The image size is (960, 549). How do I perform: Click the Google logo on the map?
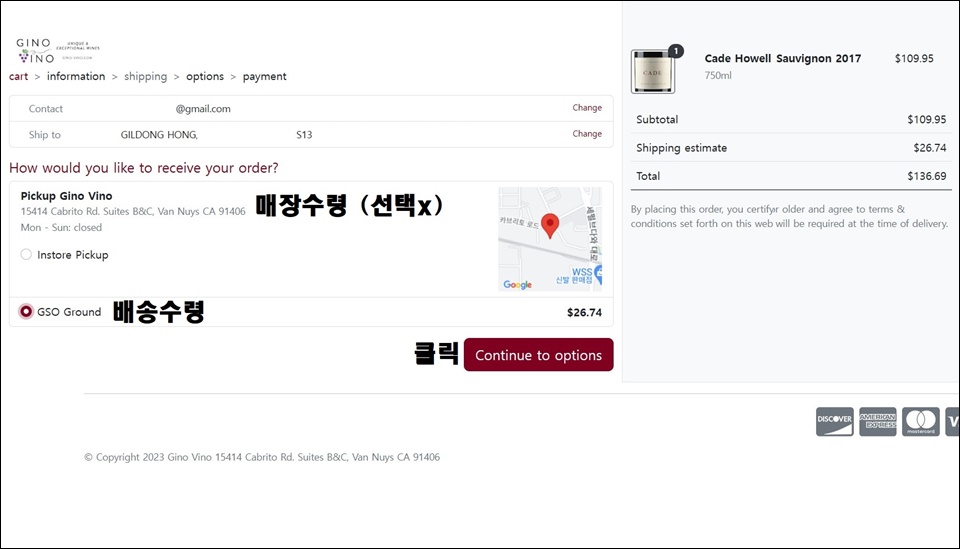click(517, 285)
